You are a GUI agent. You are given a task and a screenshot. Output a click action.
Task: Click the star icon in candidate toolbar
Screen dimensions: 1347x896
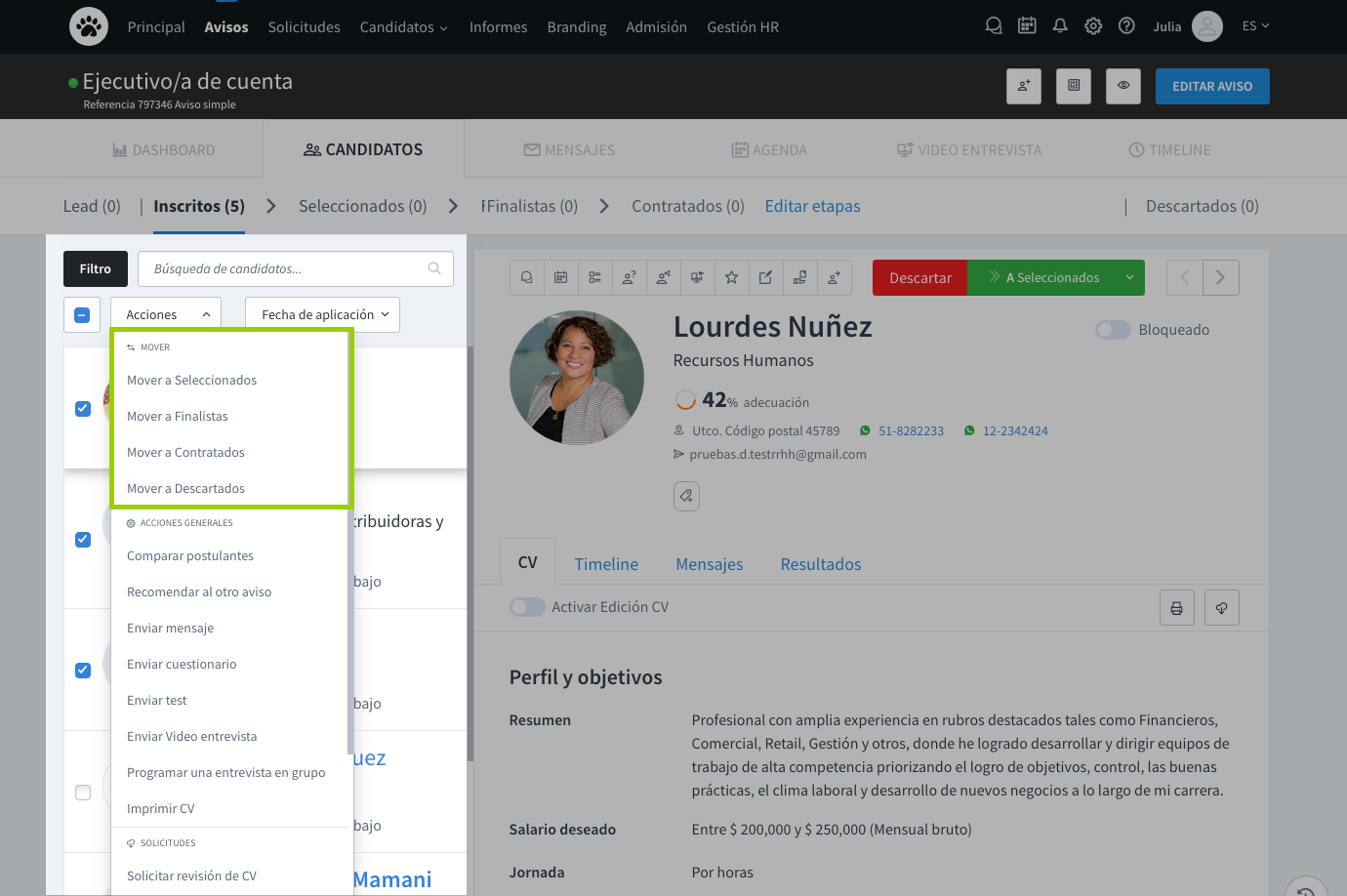click(731, 278)
